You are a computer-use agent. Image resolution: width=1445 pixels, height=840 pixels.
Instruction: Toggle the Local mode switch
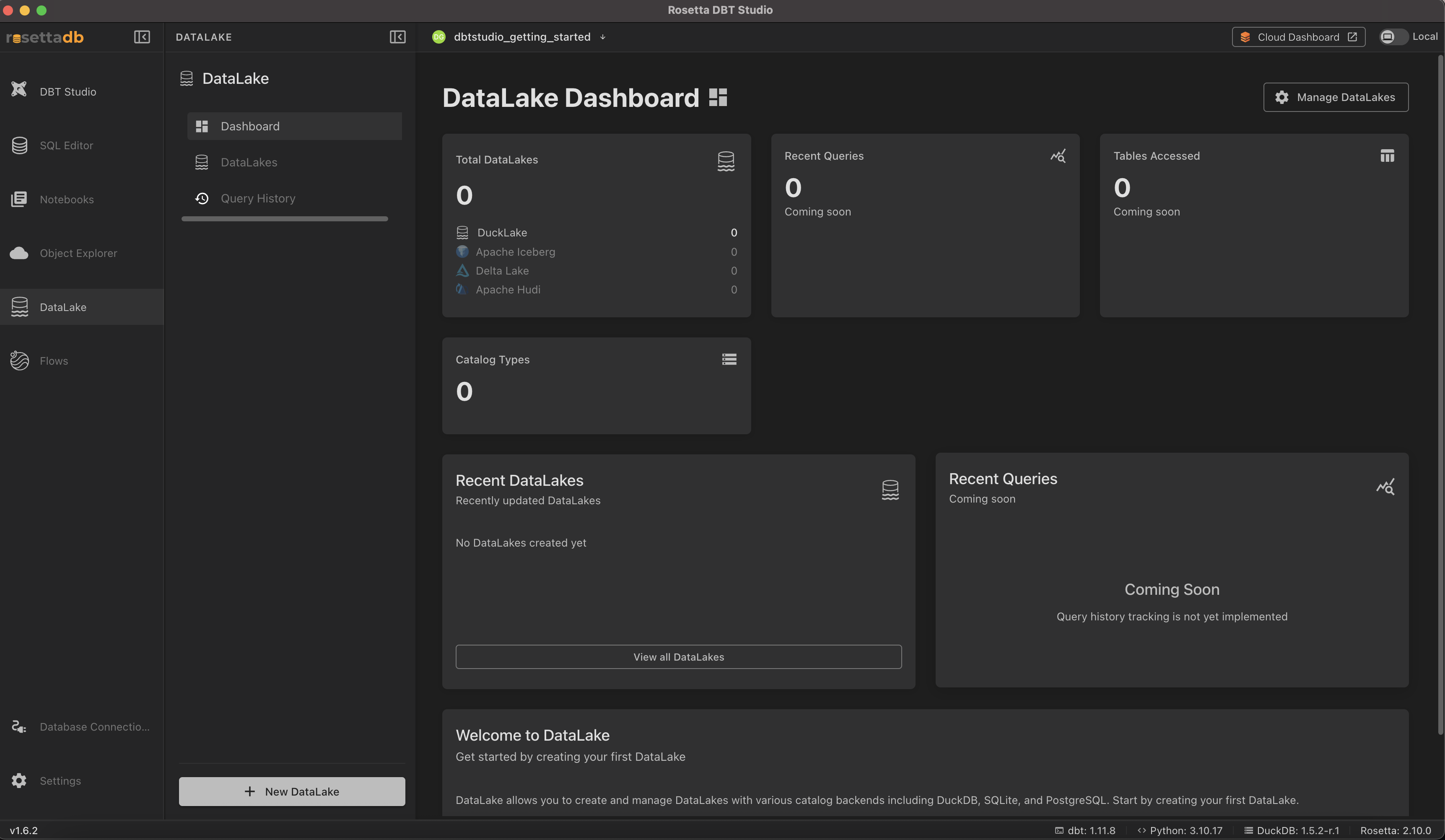[x=1393, y=37]
